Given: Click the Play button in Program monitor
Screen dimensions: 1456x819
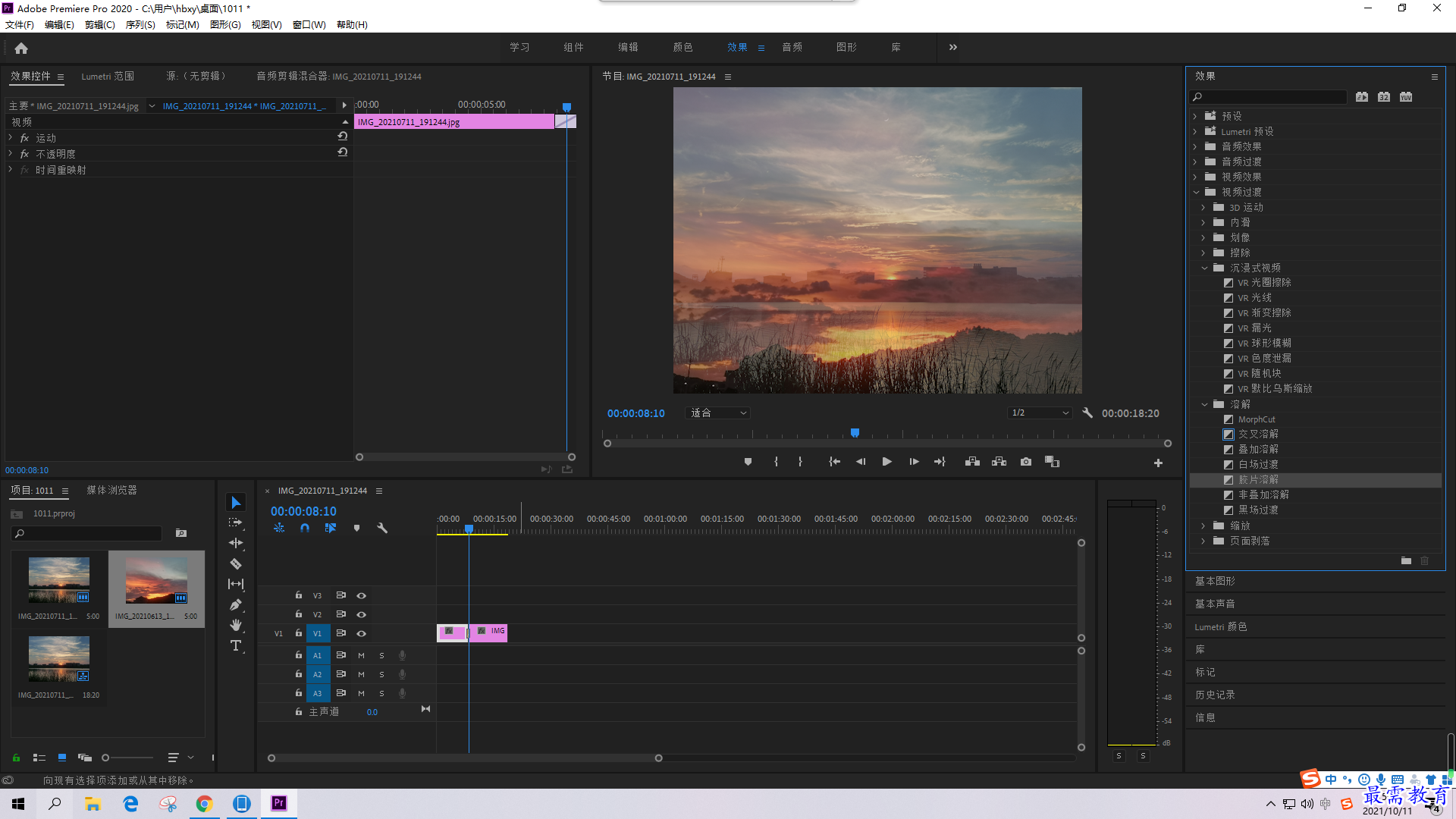Looking at the screenshot, I should [886, 462].
